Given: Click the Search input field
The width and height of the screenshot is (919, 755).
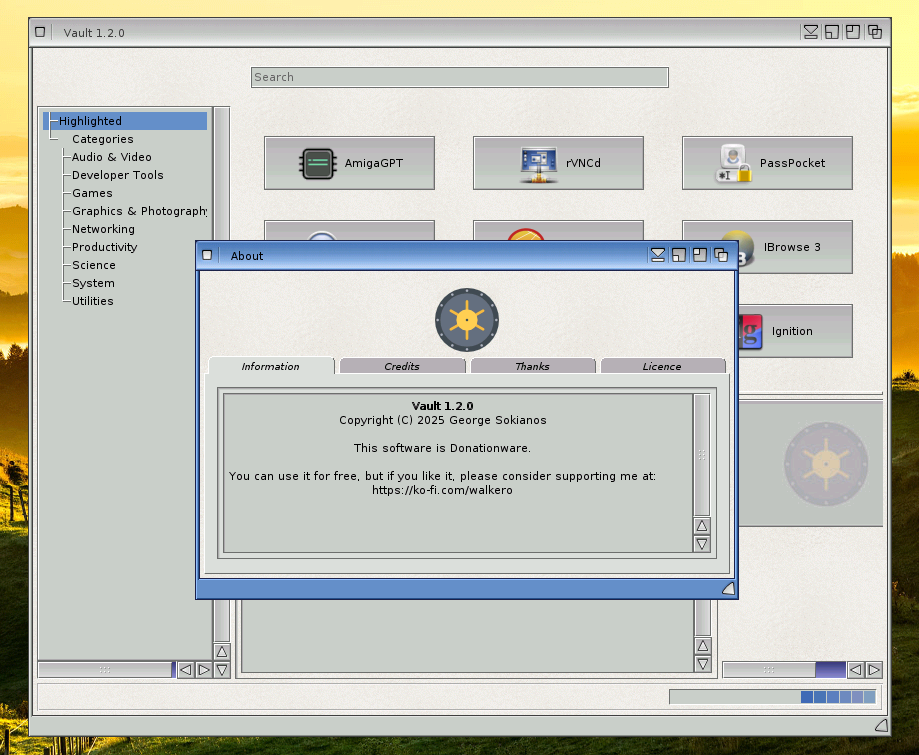Looking at the screenshot, I should click(459, 77).
